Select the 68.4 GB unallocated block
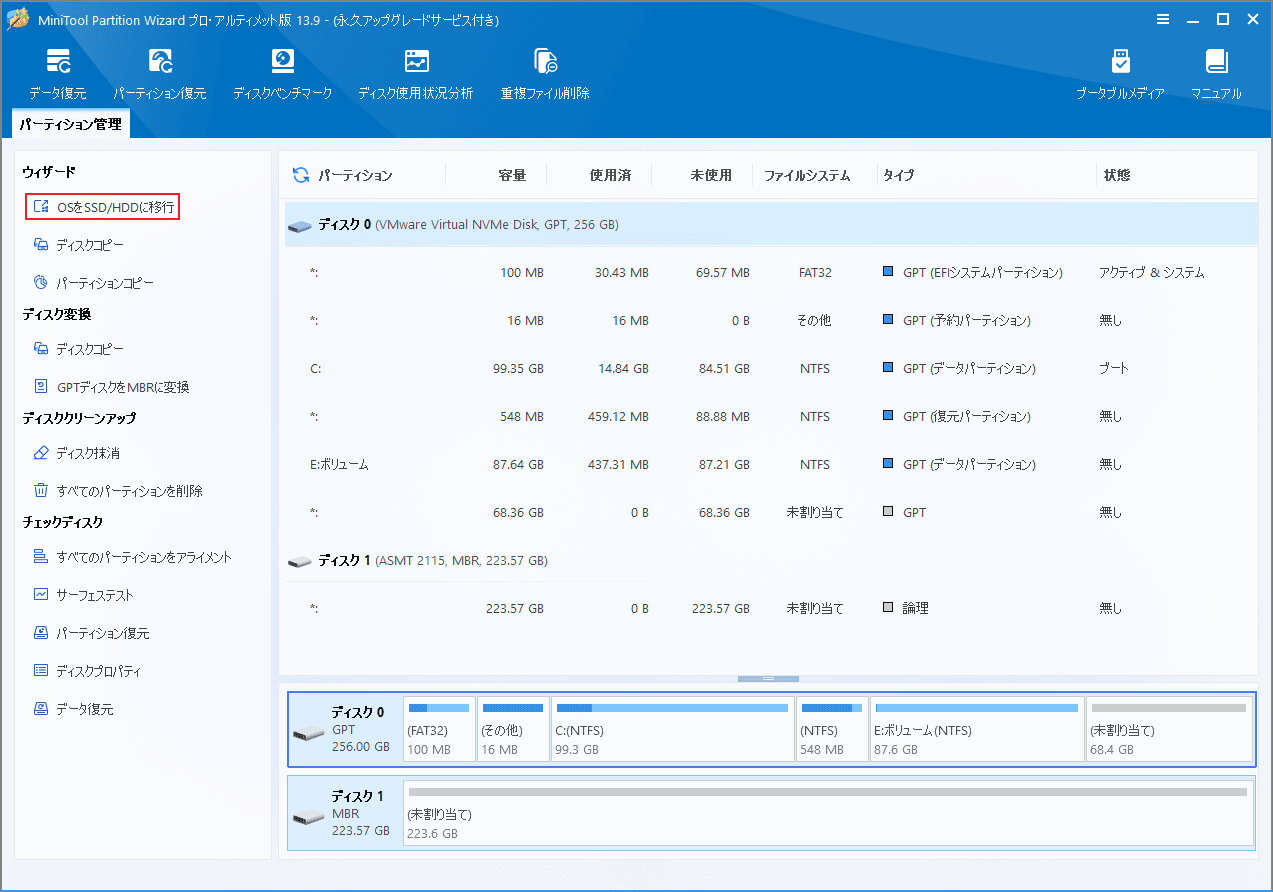 pos(1169,729)
